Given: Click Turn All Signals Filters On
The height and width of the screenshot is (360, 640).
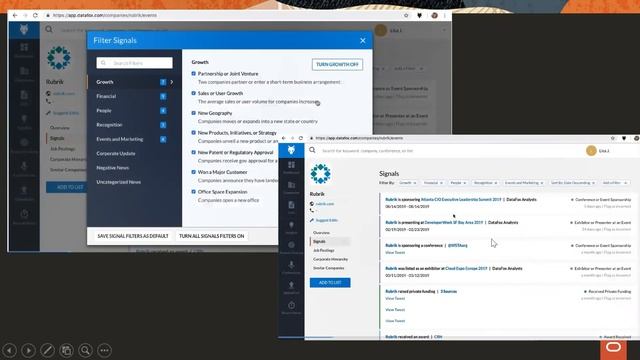Looking at the screenshot, I should [211, 236].
